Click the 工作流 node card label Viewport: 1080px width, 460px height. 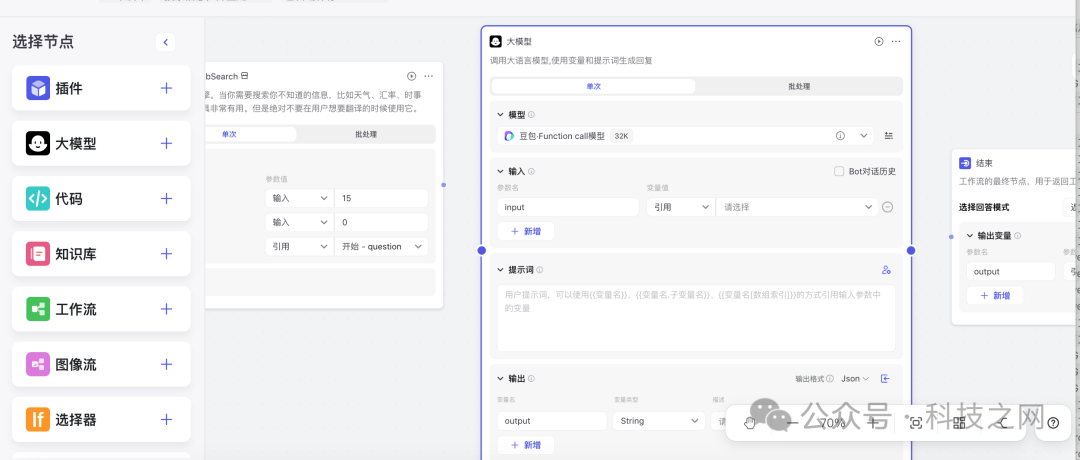click(76, 309)
